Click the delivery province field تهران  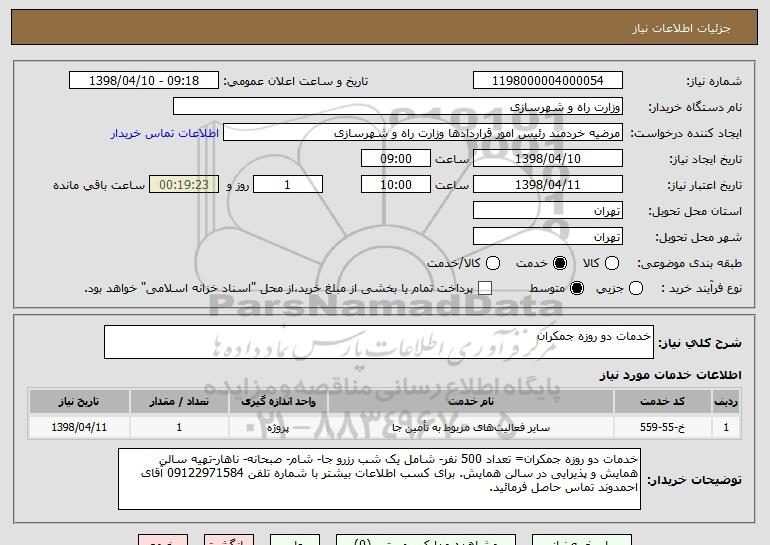tap(548, 211)
